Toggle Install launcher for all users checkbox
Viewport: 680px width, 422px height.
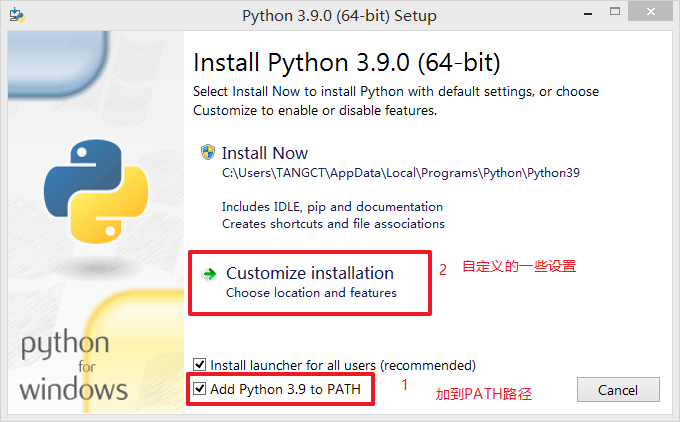pos(199,365)
